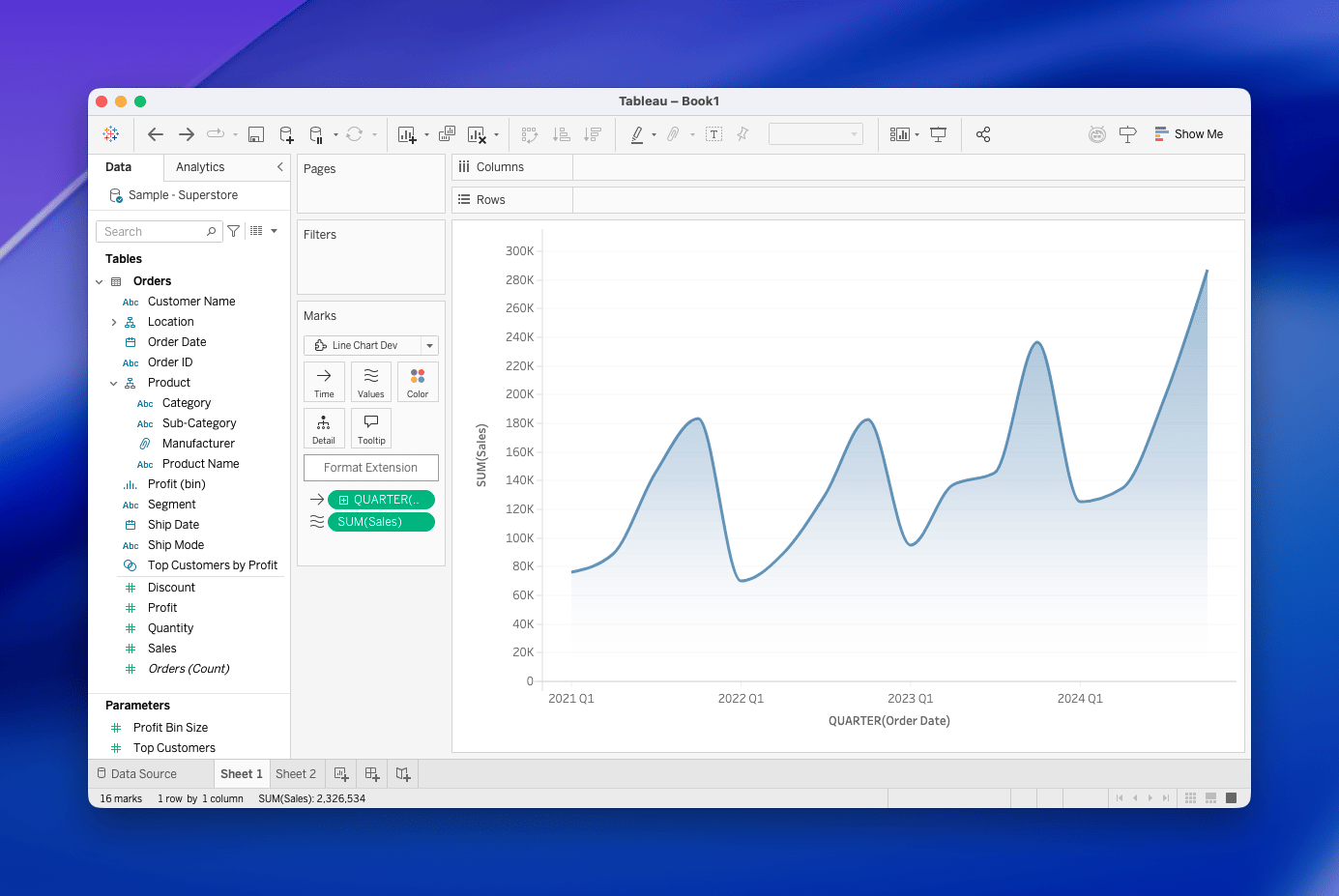Image resolution: width=1339 pixels, height=896 pixels.
Task: Open the Clear Sheet options arrow
Action: click(x=497, y=135)
